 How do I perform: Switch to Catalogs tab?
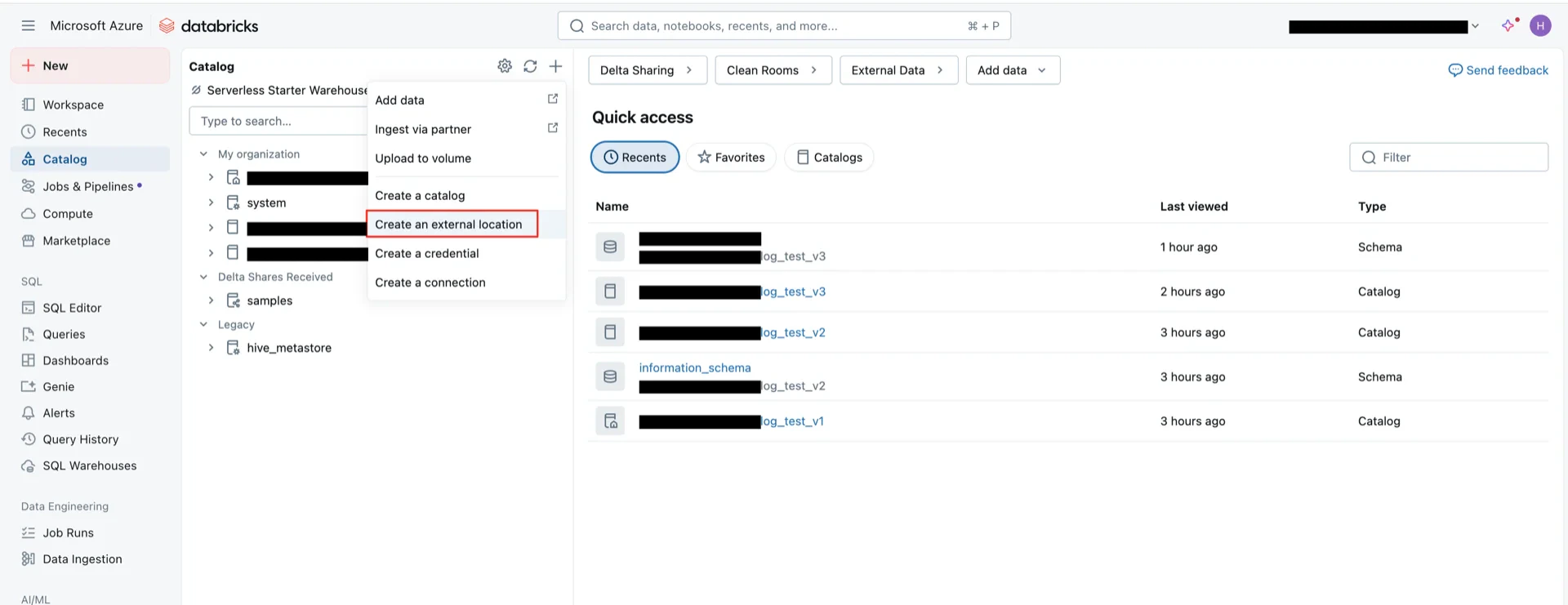click(829, 157)
